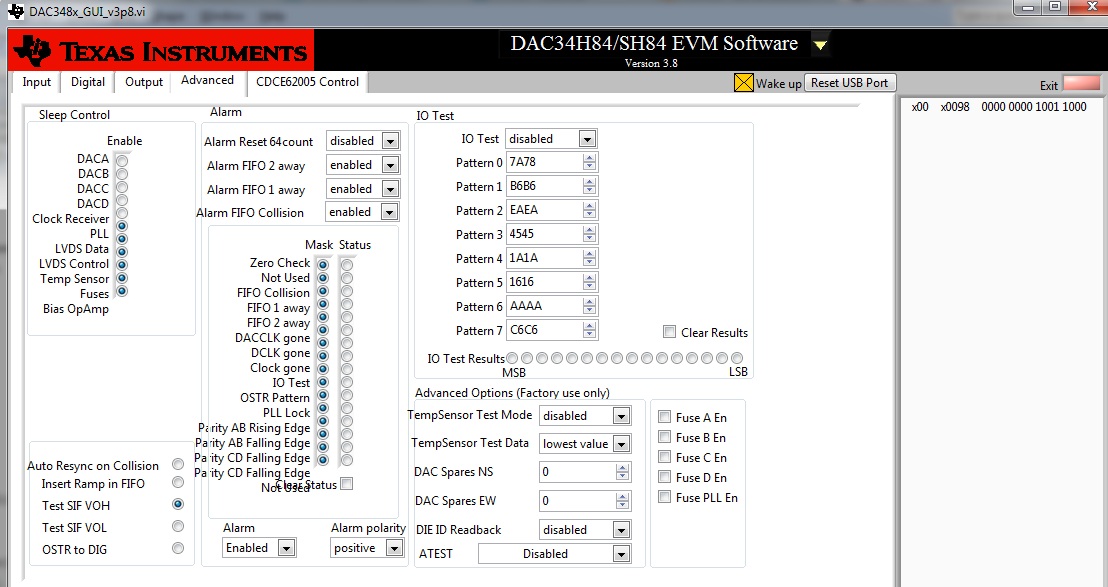Click the LSB IO Test Results indicator

click(x=737, y=358)
